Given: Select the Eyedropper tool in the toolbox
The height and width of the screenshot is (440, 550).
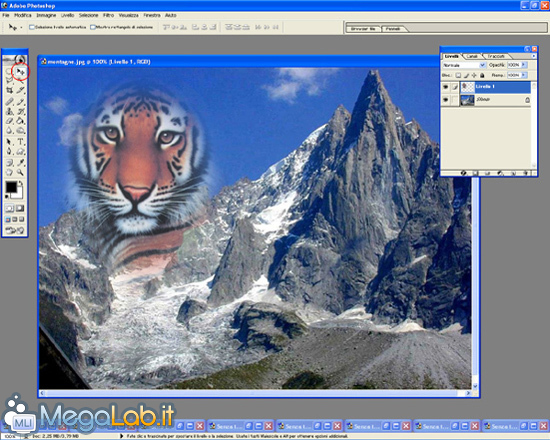Looking at the screenshot, I should (20, 162).
